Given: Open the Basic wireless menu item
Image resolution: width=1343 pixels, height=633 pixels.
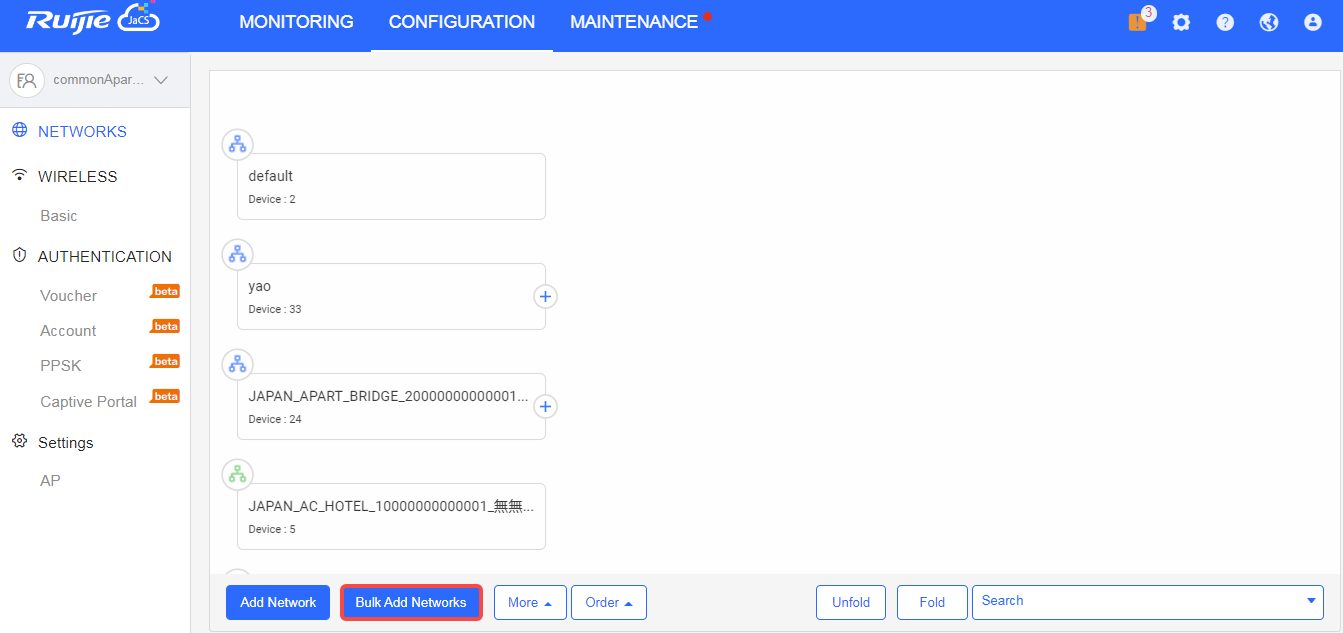Looking at the screenshot, I should click(x=59, y=216).
